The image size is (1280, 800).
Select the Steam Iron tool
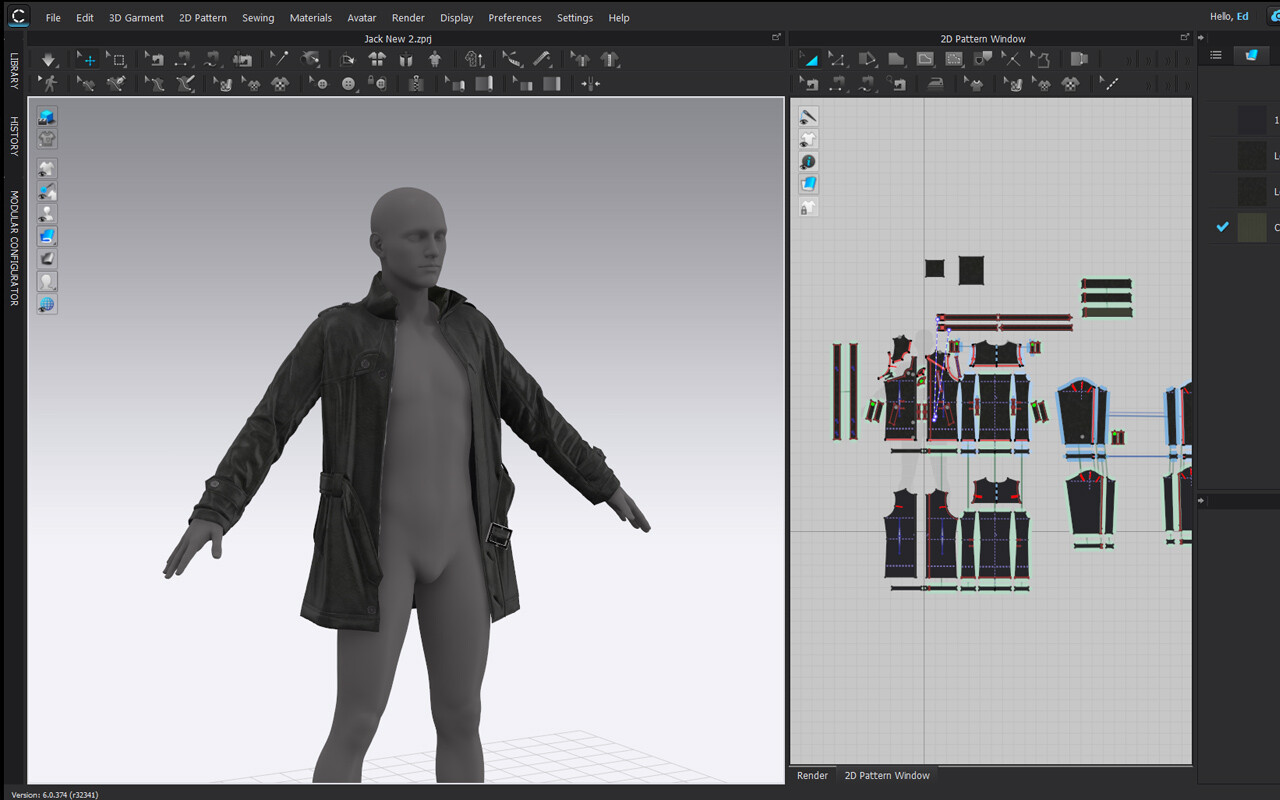pos(934,83)
